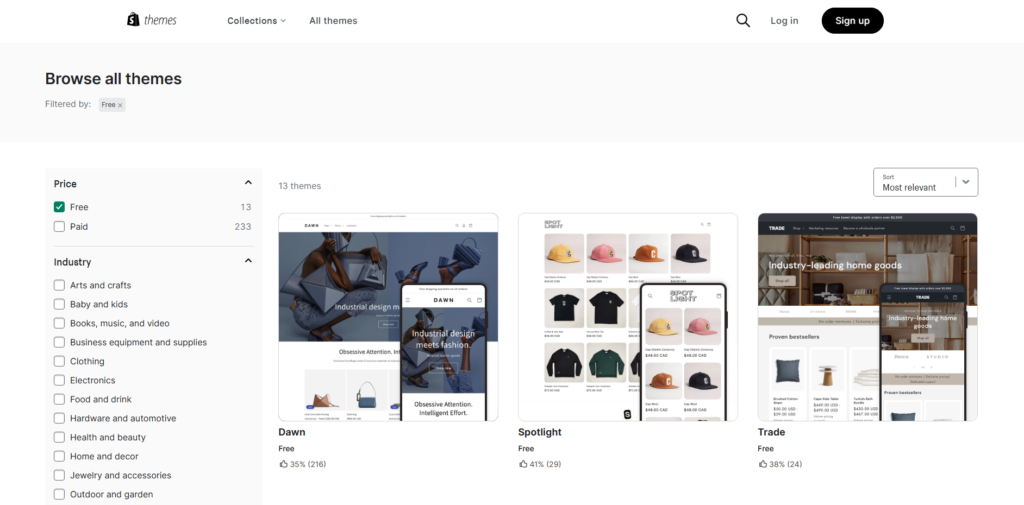Check the Paid price checkbox
1024x505 pixels.
(x=59, y=227)
